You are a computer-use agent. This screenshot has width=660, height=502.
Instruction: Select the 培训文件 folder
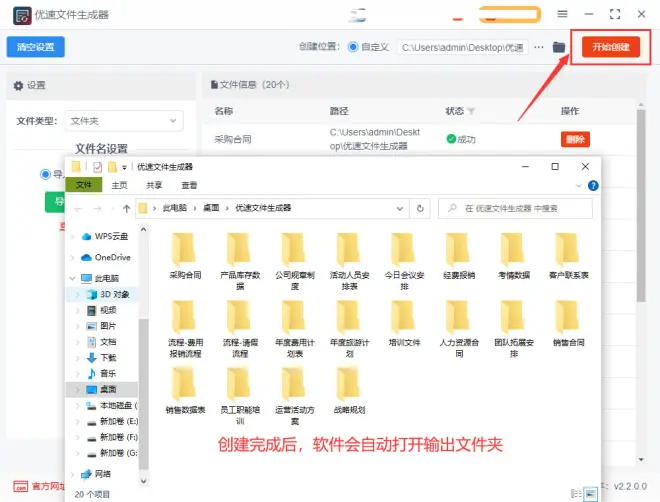404,323
